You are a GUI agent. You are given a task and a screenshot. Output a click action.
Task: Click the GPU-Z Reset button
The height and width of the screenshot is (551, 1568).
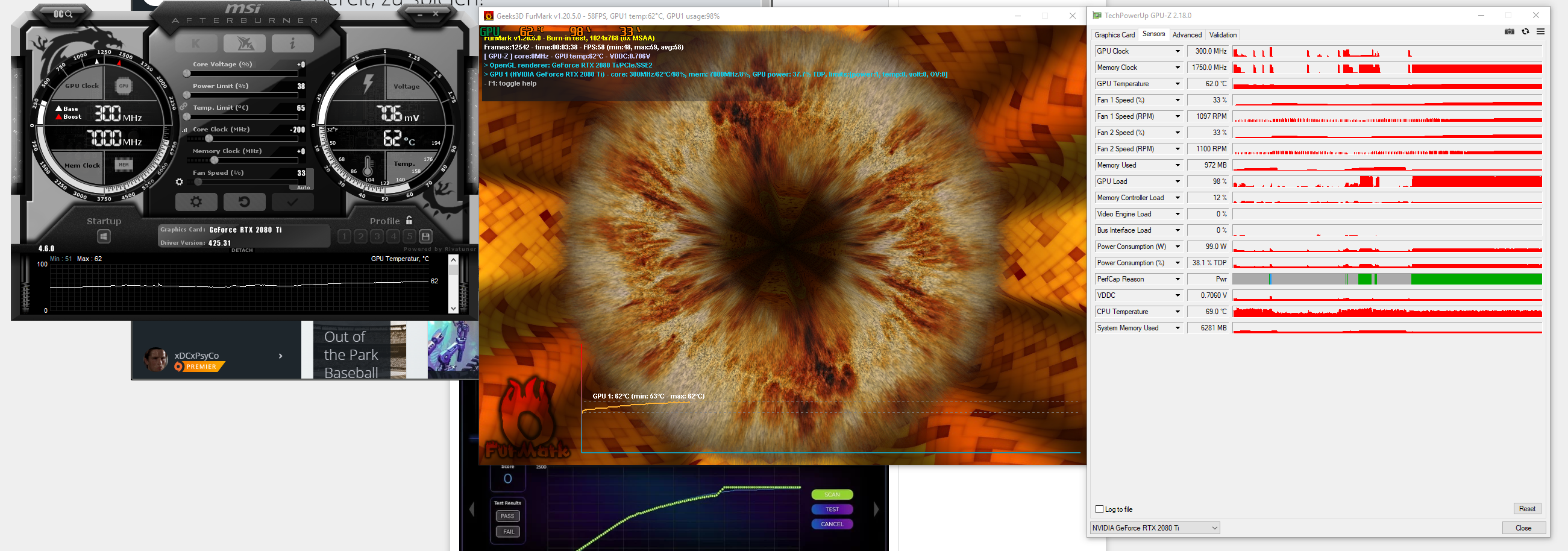pos(1527,509)
